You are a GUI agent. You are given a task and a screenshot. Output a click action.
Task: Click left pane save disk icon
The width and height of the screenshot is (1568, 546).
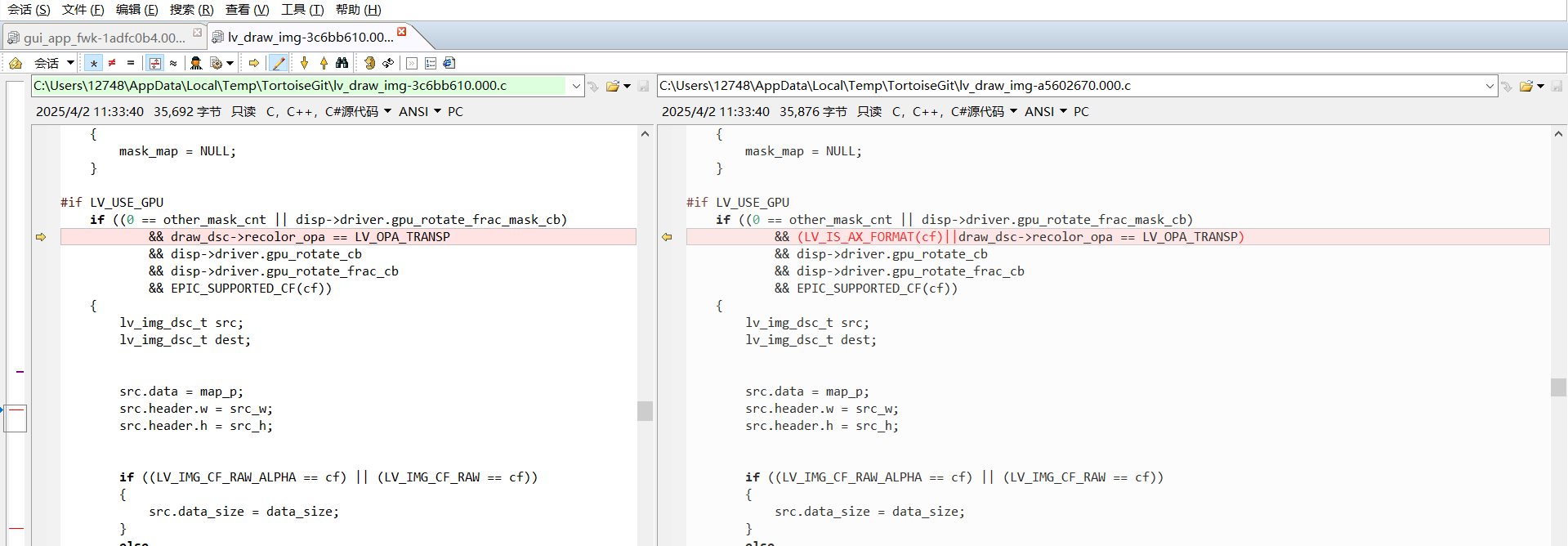(644, 86)
